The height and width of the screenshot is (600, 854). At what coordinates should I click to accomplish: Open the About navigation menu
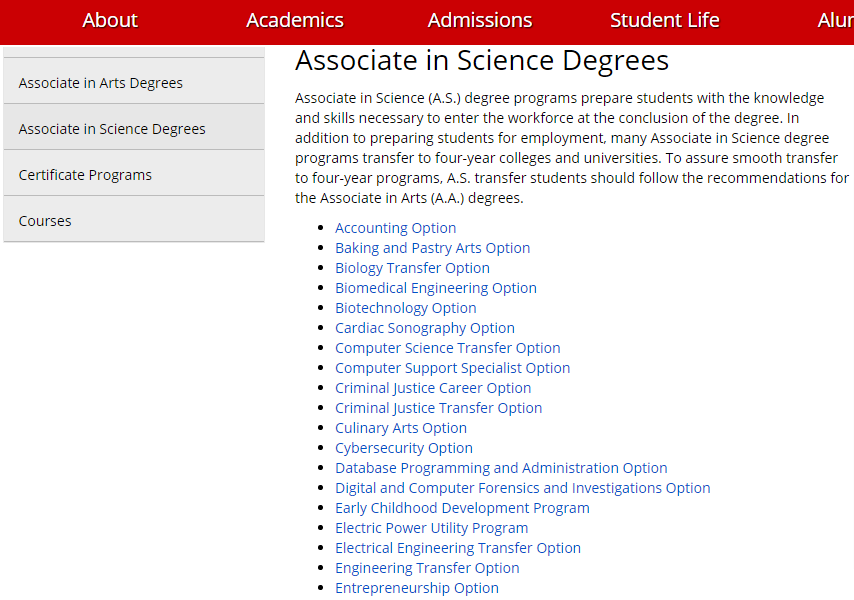point(110,20)
